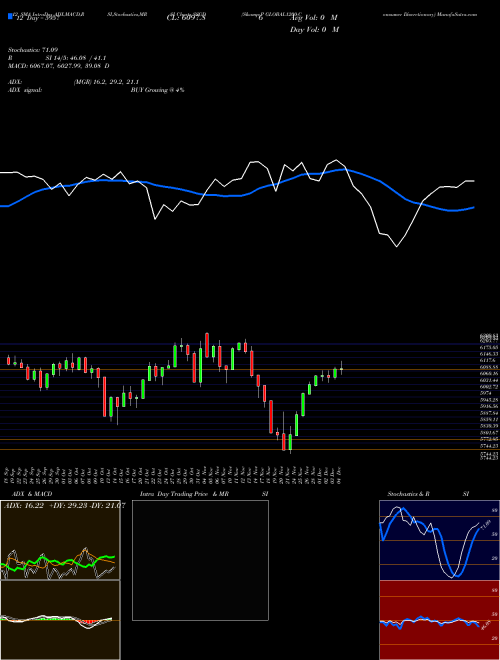Click the 'Stochastics & R' panel heading
This screenshot has width=500, height=660.
pos(408,494)
